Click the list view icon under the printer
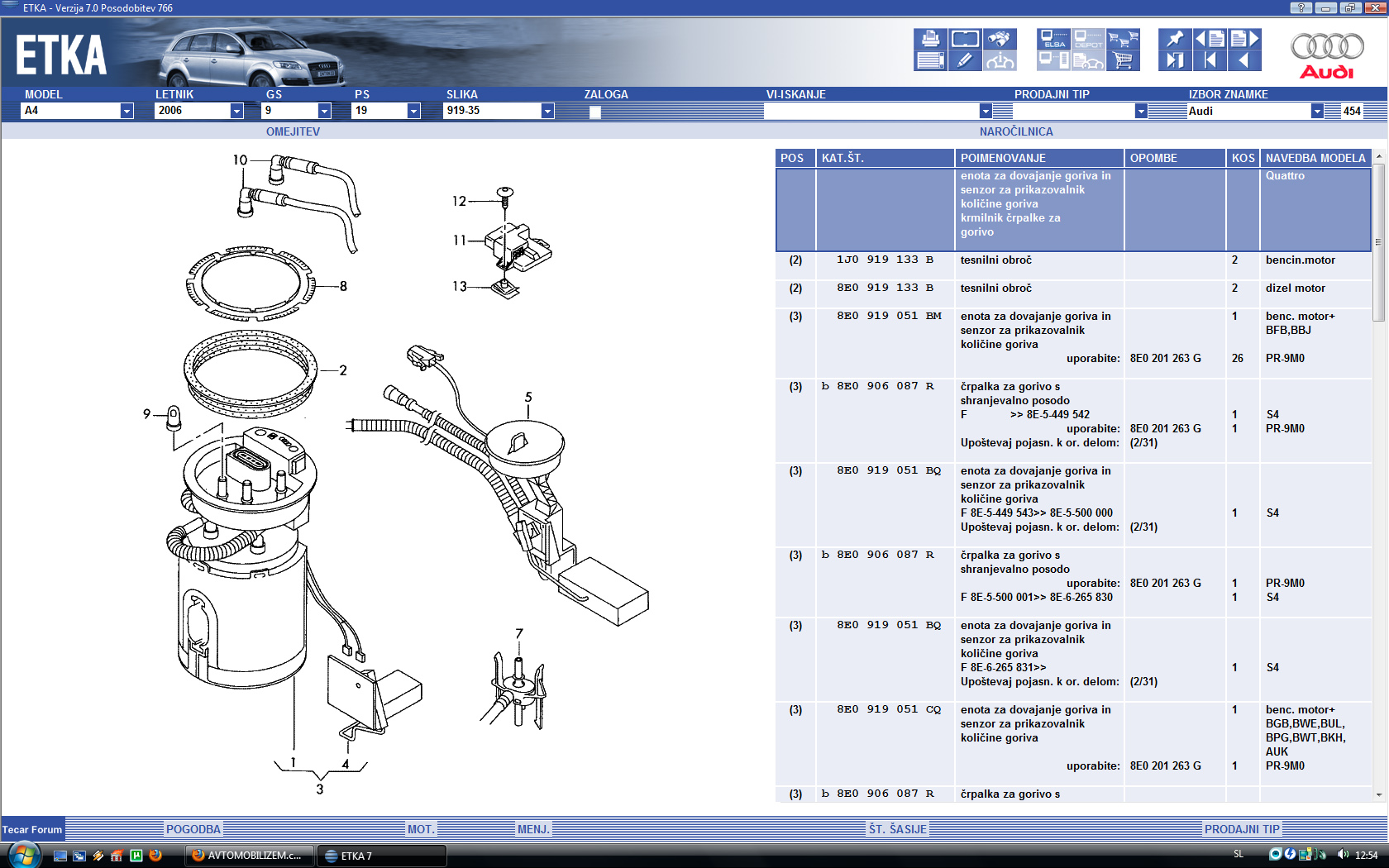 [930, 60]
